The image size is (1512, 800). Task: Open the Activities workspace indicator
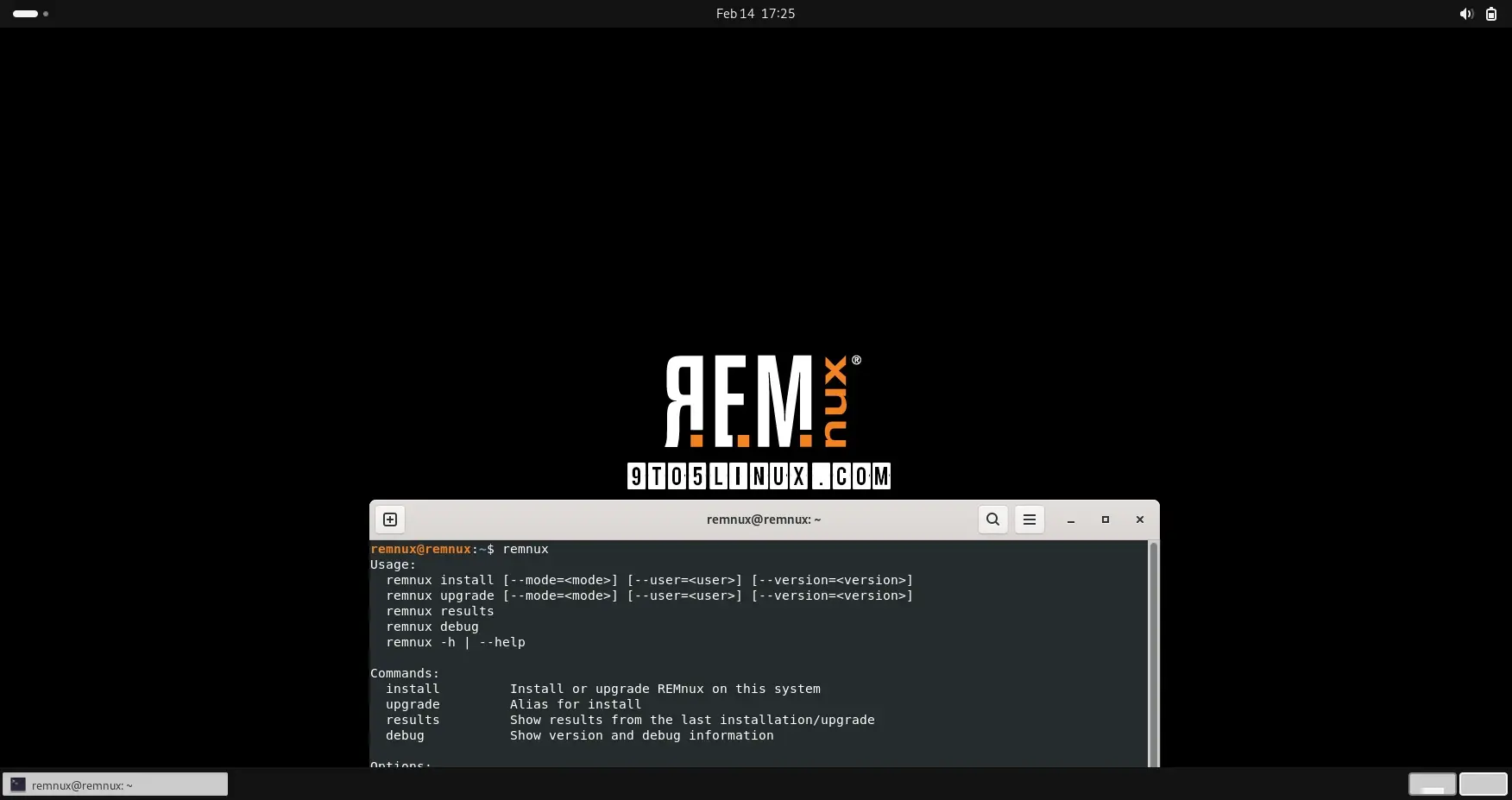click(x=30, y=14)
